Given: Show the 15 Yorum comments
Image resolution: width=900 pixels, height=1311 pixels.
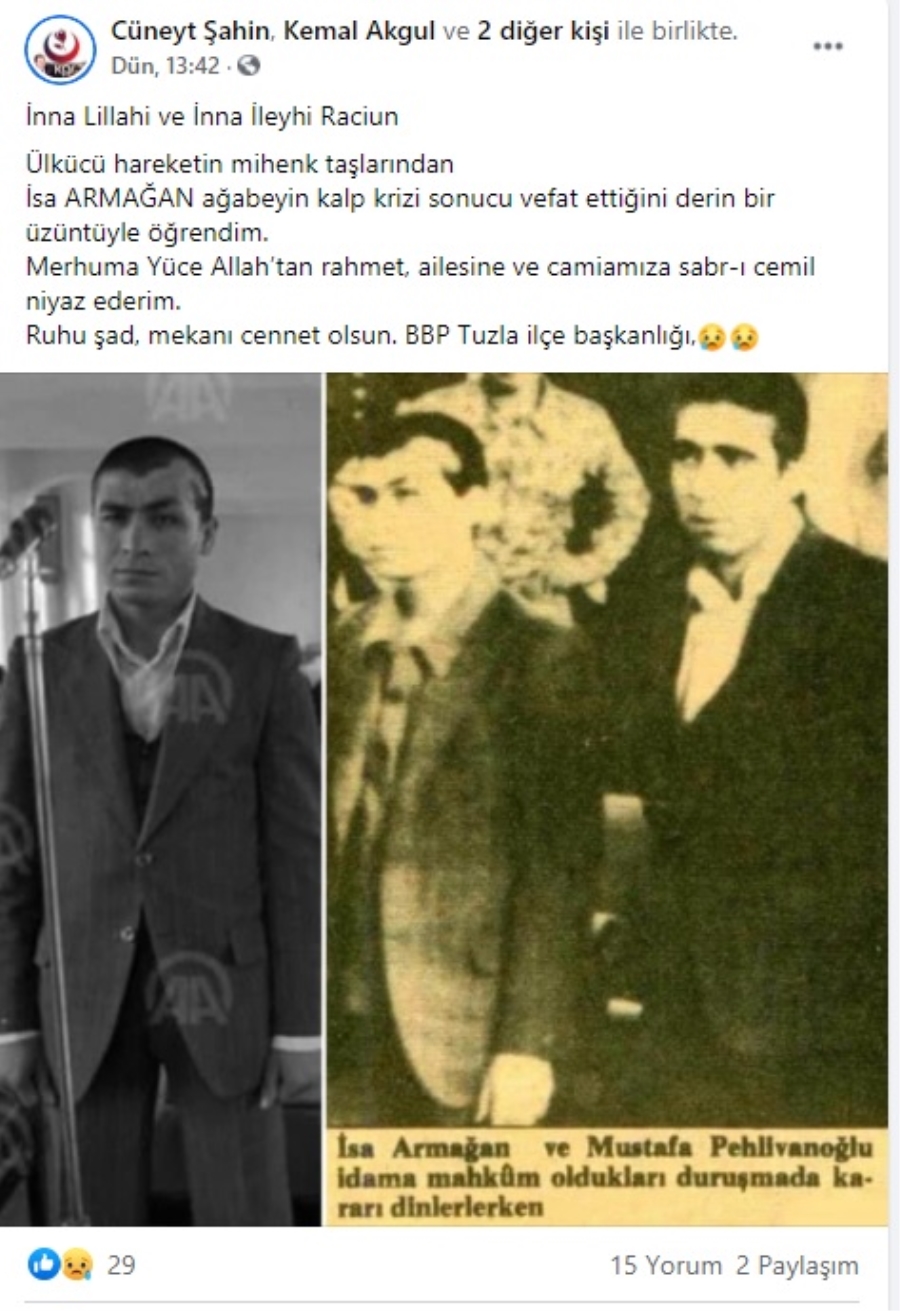Looking at the screenshot, I should (666, 1265).
